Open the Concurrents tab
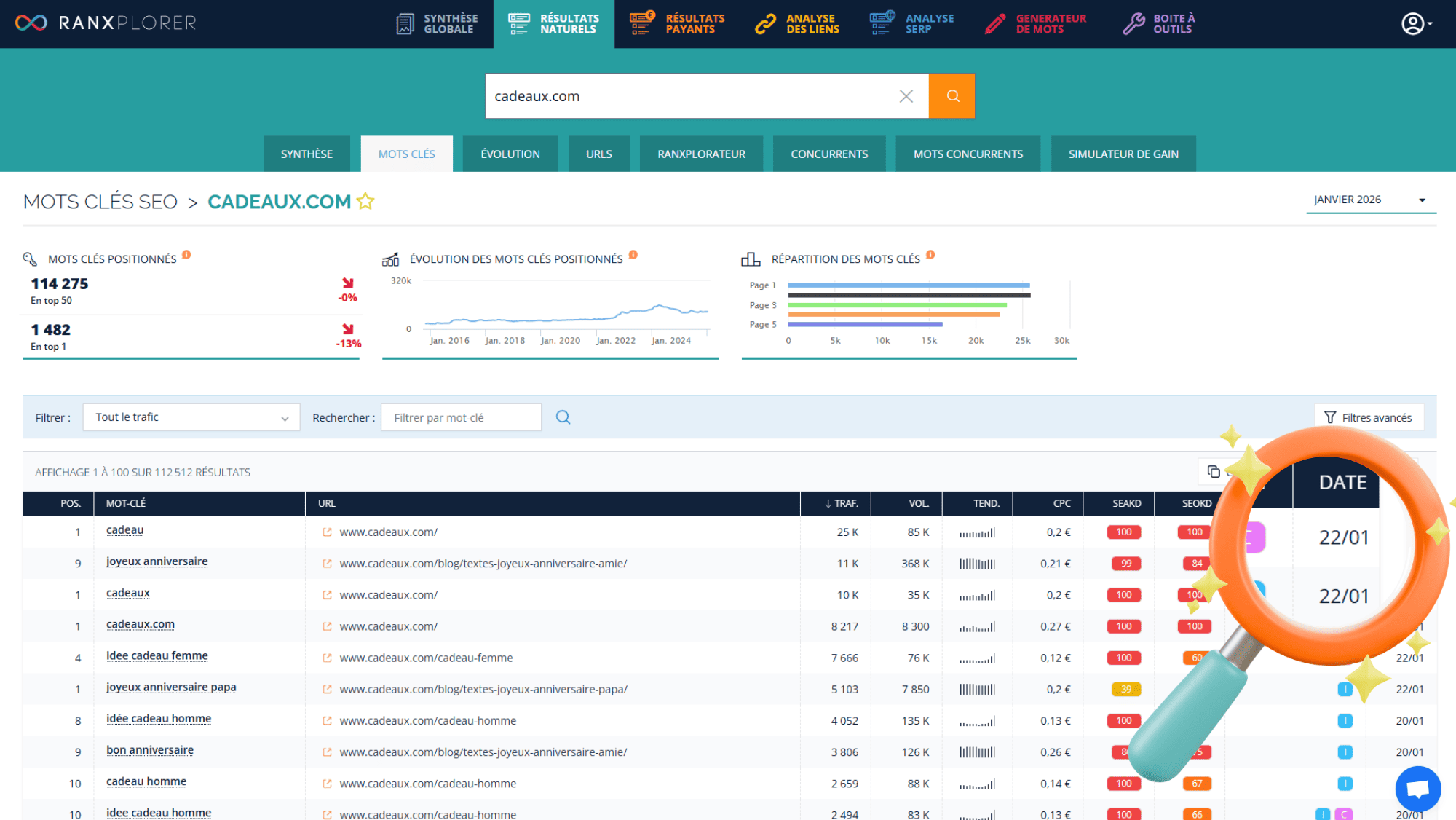The width and height of the screenshot is (1456, 820). pos(828,154)
